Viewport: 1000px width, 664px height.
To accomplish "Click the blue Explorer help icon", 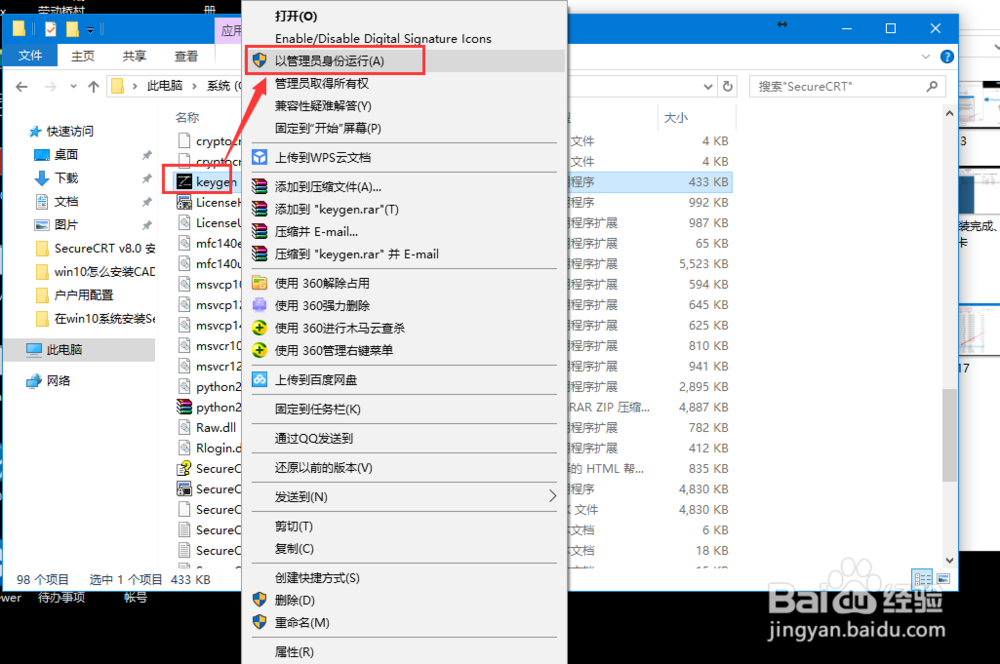I will (946, 57).
